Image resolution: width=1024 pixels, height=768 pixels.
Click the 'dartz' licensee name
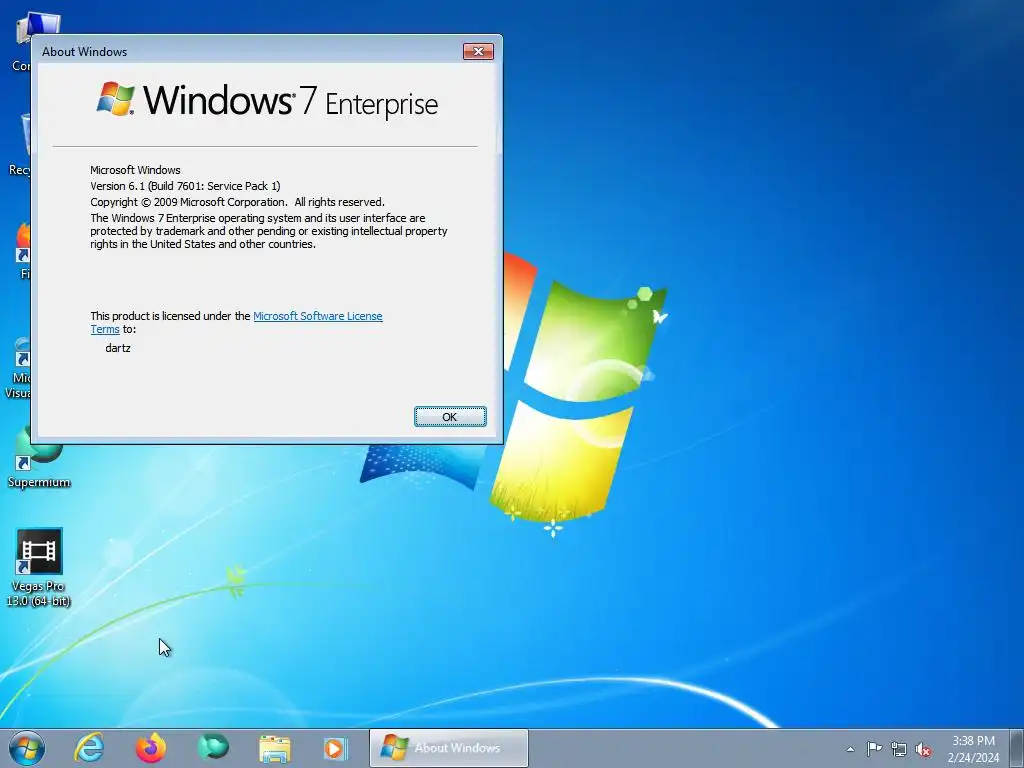[x=118, y=348]
